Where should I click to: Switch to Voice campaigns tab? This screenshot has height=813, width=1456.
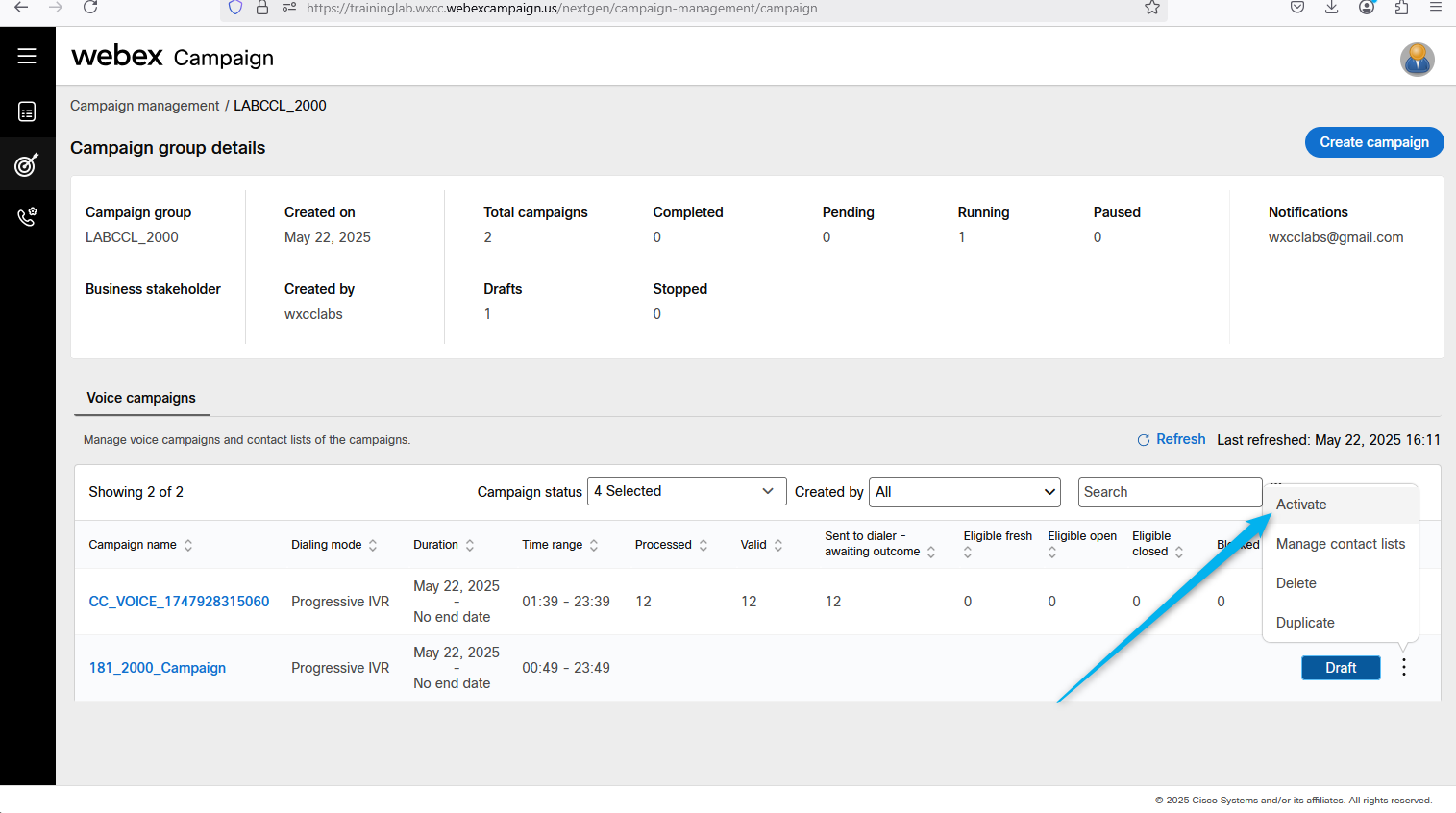[141, 398]
